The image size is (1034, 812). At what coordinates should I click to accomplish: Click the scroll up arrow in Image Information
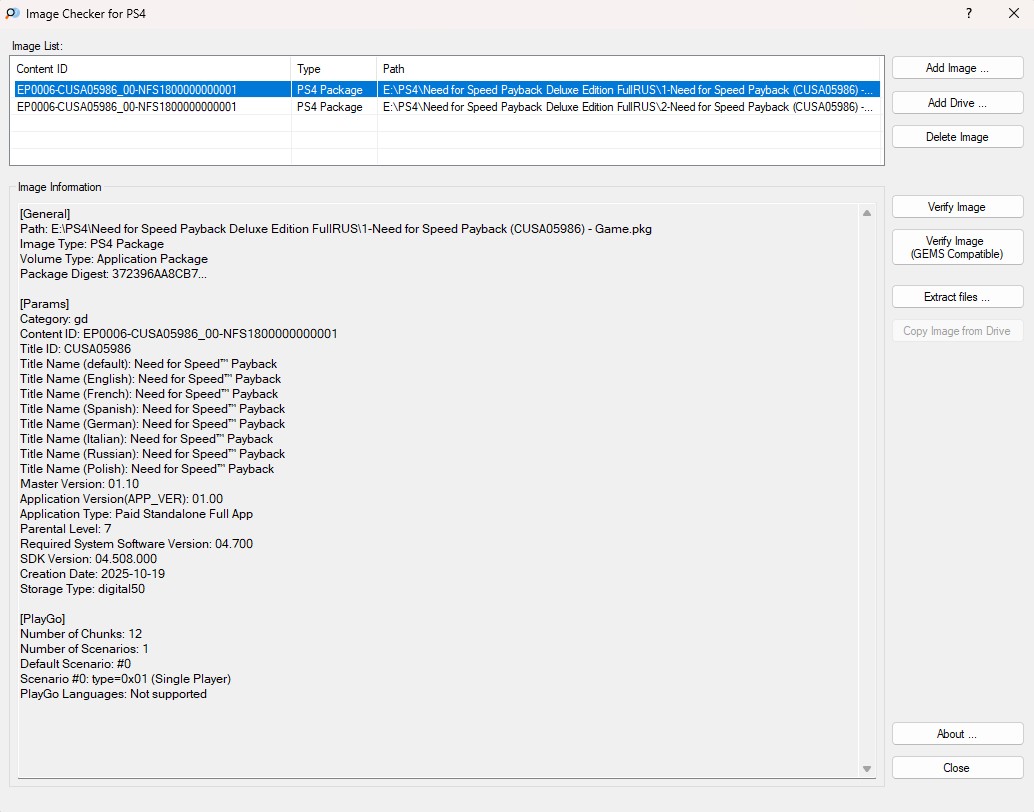coord(867,213)
